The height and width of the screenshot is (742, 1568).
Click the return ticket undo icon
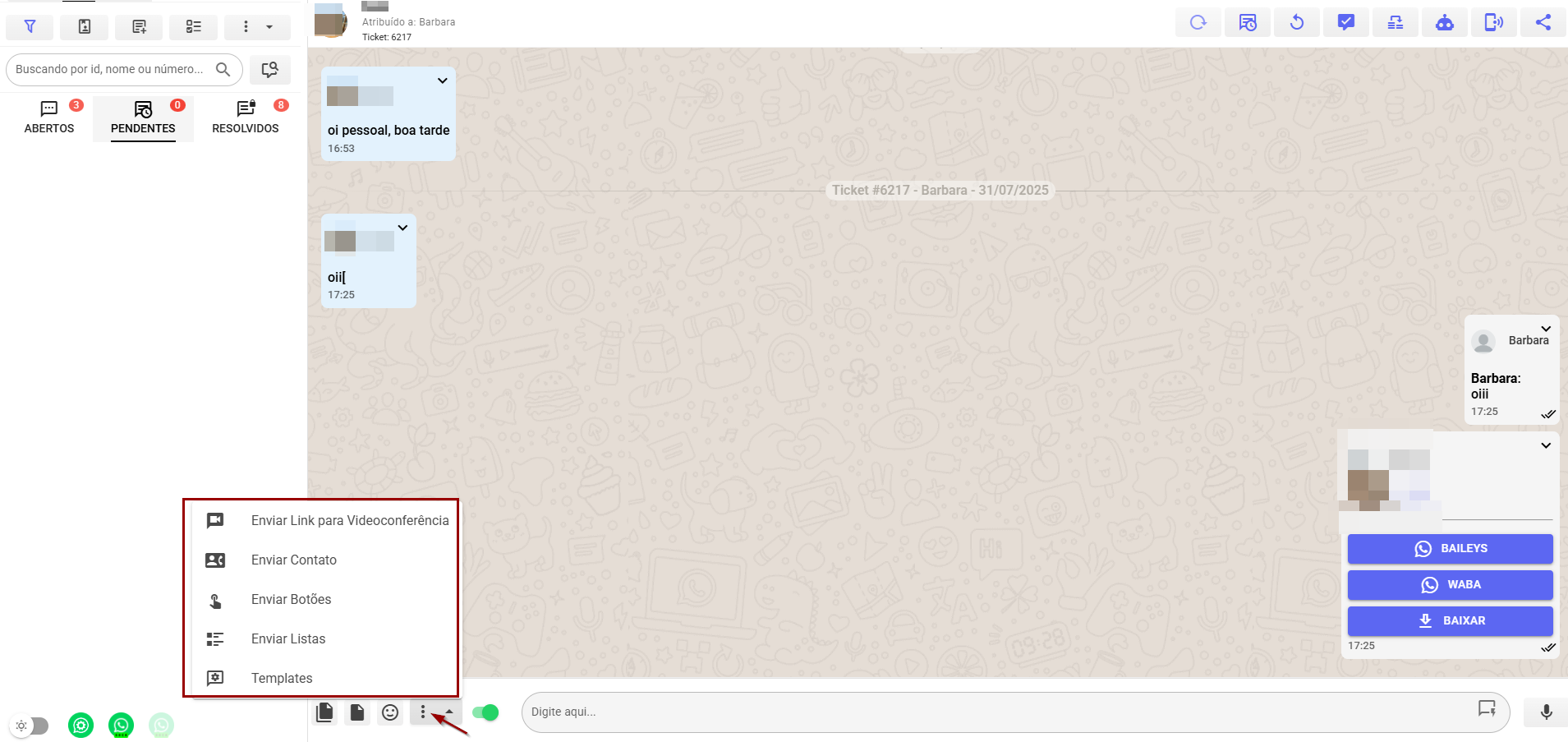(x=1297, y=23)
